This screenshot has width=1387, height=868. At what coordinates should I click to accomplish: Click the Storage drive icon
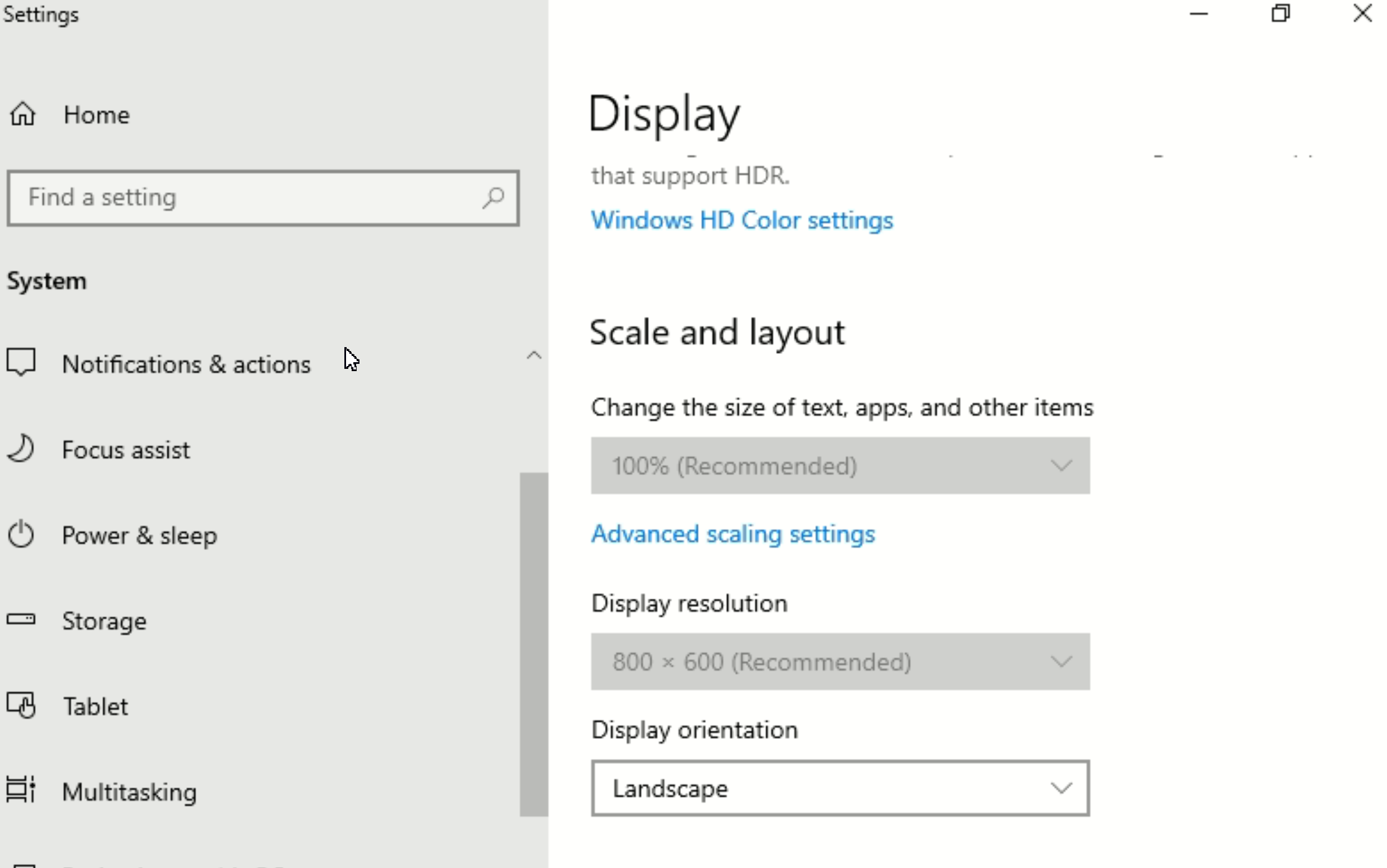[21, 619]
